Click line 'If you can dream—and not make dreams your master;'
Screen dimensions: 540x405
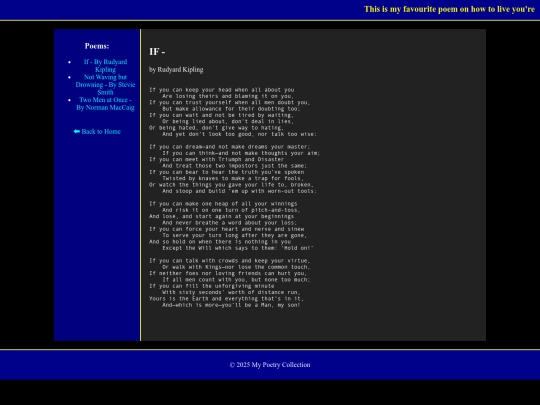click(230, 147)
